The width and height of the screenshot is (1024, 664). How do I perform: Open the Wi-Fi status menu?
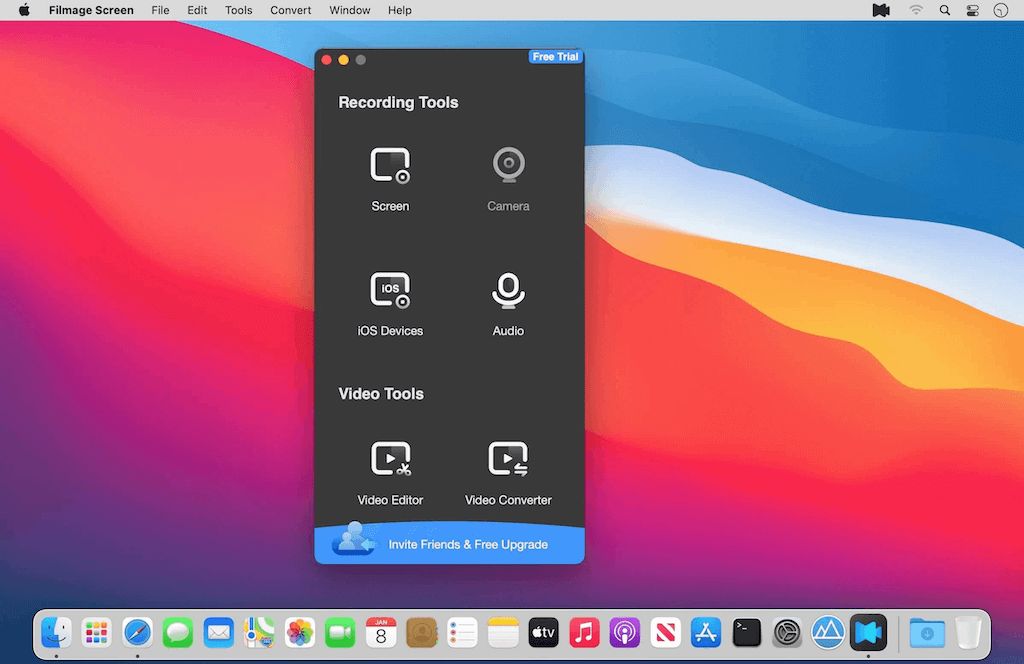[x=916, y=10]
